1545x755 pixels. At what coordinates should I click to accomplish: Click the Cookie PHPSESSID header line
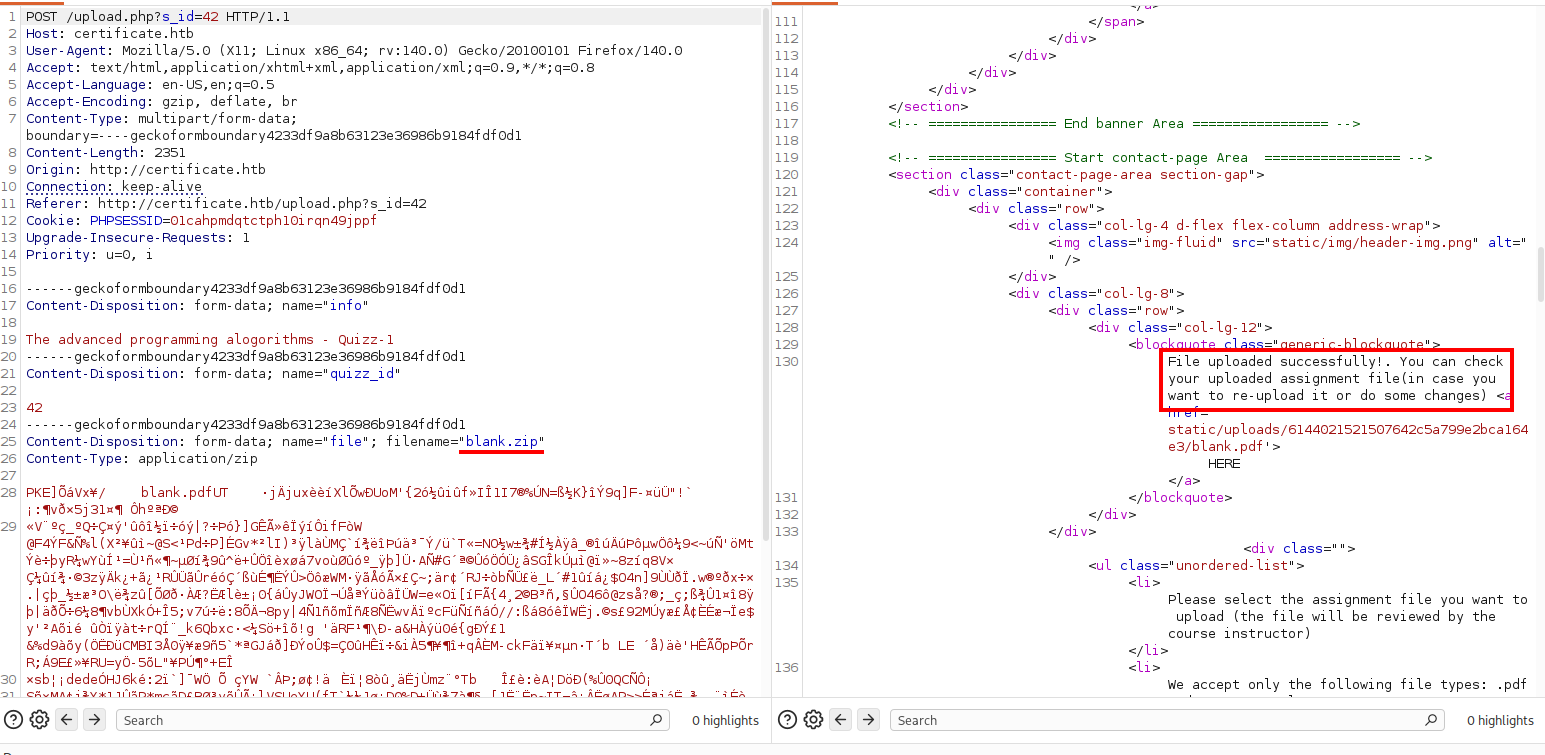202,220
